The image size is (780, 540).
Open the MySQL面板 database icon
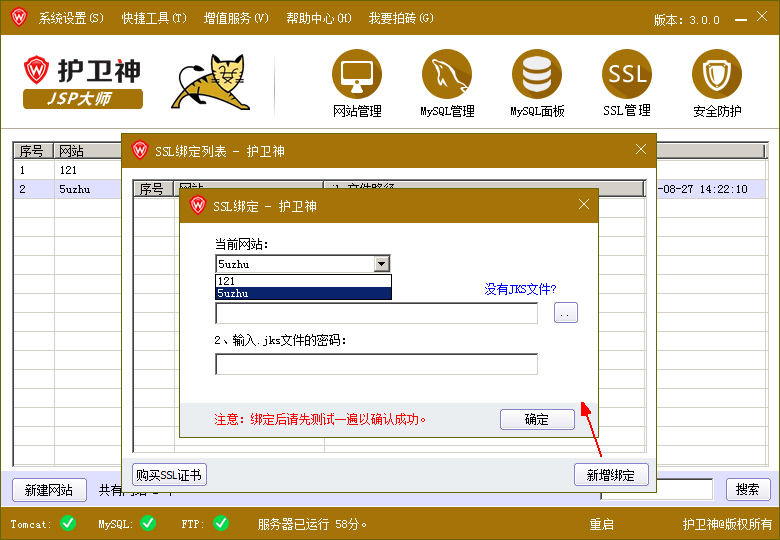537,75
